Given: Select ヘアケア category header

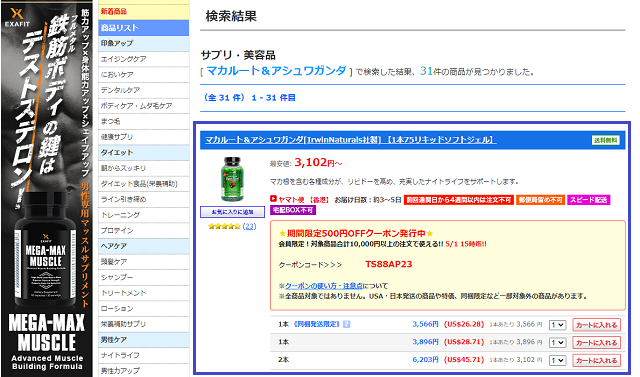Looking at the screenshot, I should tap(143, 246).
